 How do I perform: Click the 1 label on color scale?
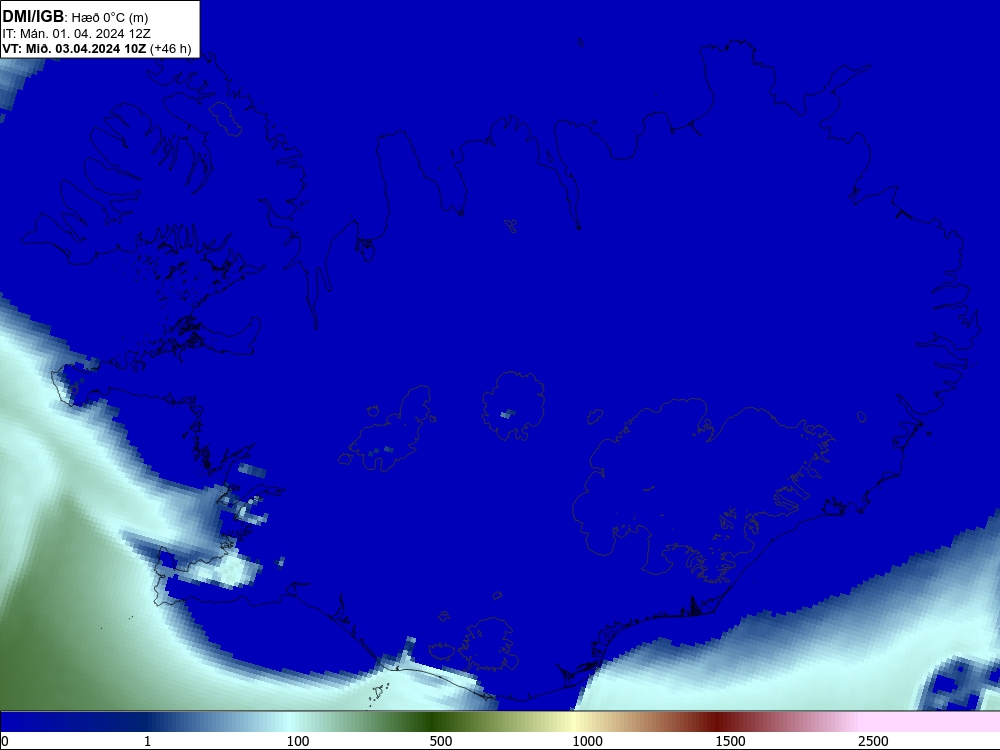pyautogui.click(x=147, y=741)
